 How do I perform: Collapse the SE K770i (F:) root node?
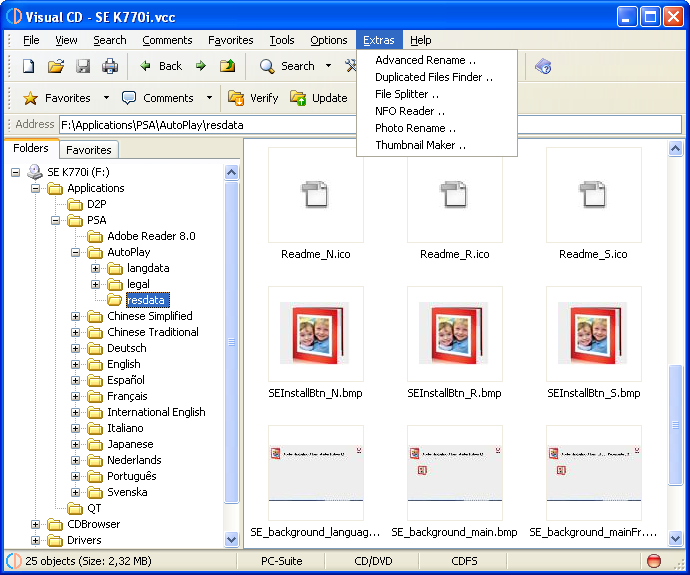coord(16,172)
